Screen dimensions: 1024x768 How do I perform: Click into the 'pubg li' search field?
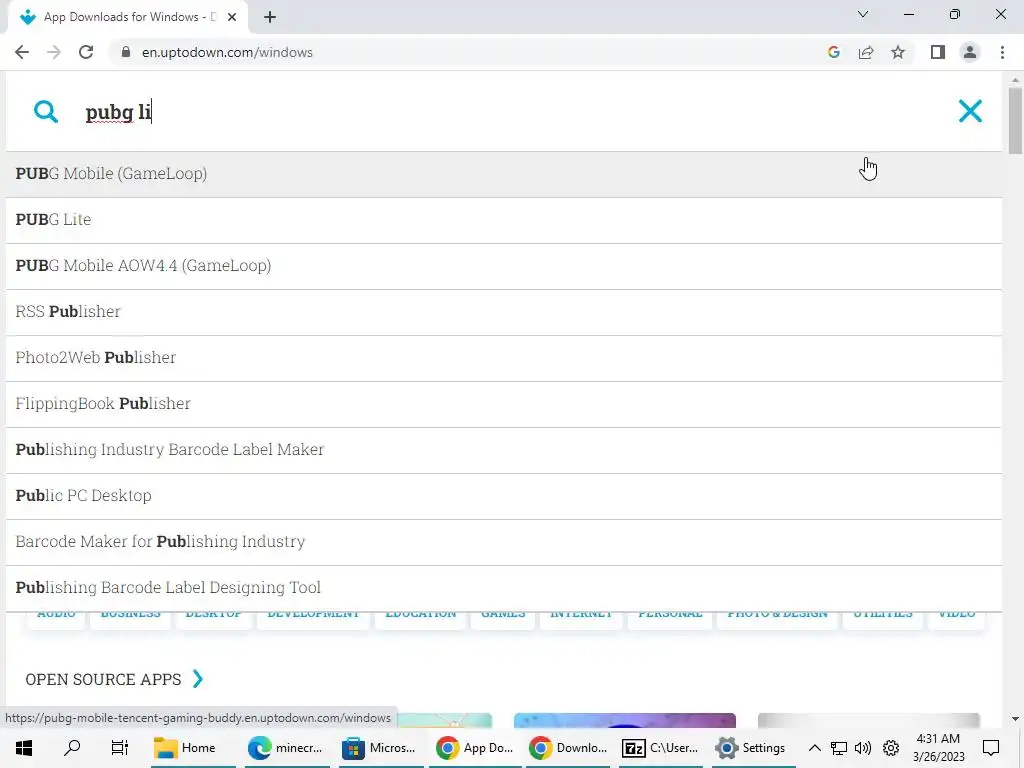tap(503, 112)
